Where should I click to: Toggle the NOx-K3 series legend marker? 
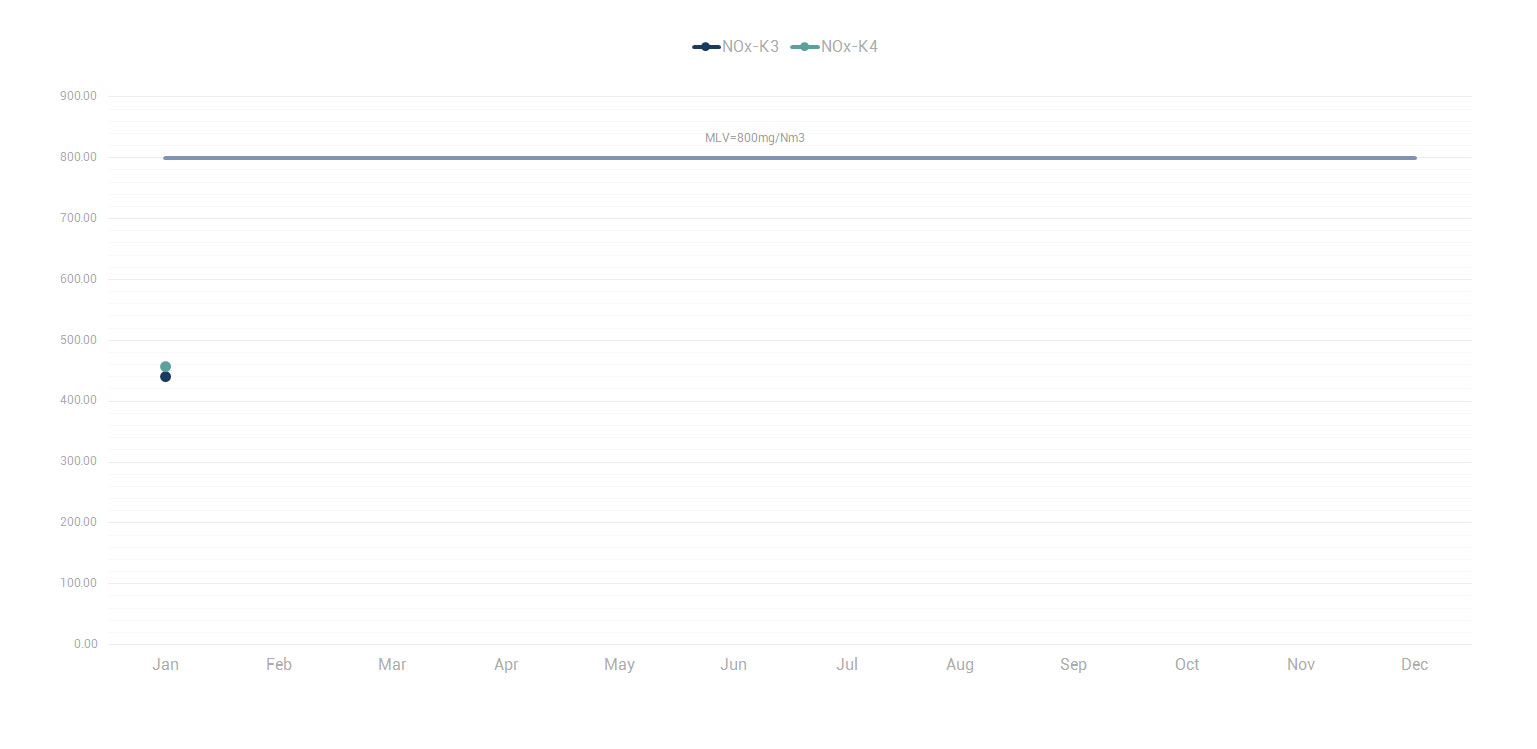coord(705,47)
